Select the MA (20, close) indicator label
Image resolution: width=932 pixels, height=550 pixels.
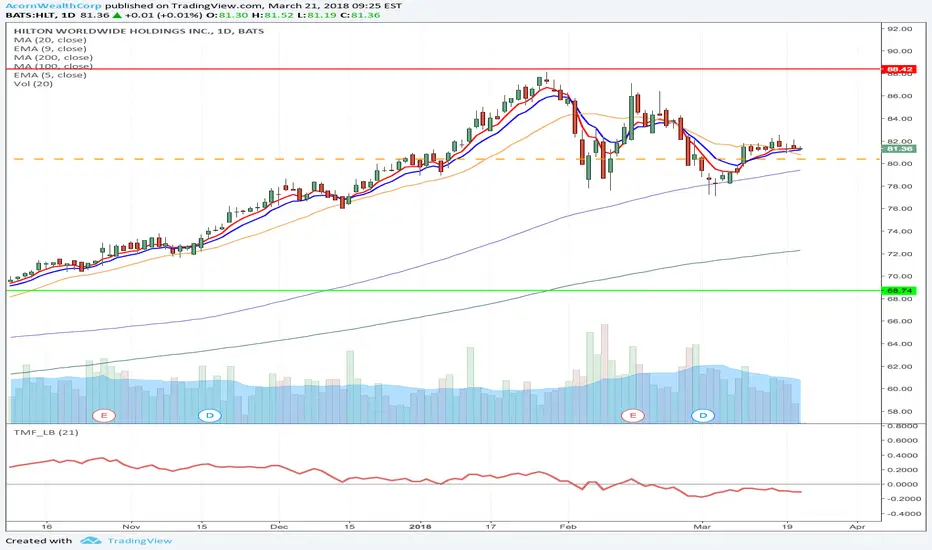50,40
